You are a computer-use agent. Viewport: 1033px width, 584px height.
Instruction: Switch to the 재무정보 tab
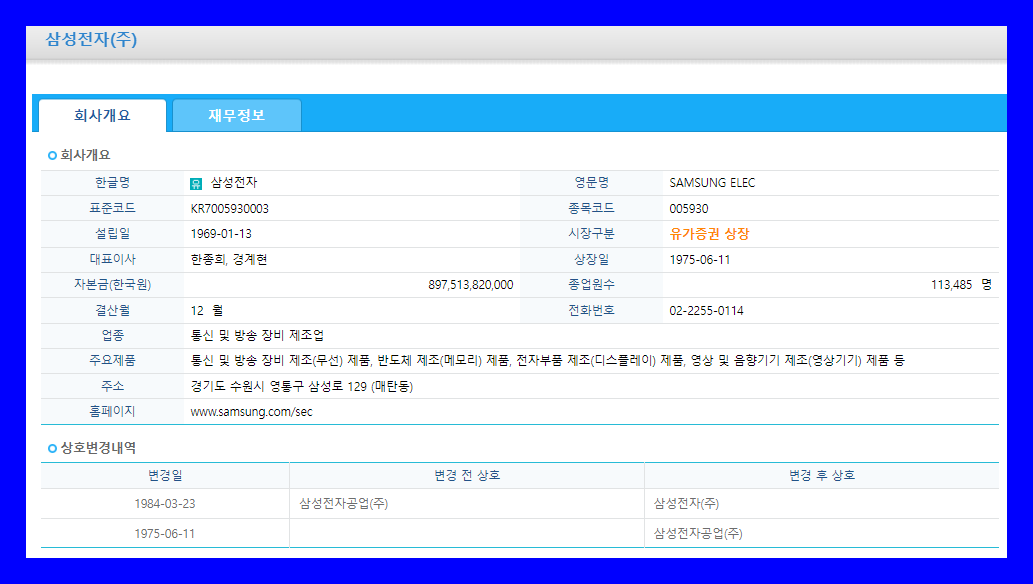pos(237,115)
